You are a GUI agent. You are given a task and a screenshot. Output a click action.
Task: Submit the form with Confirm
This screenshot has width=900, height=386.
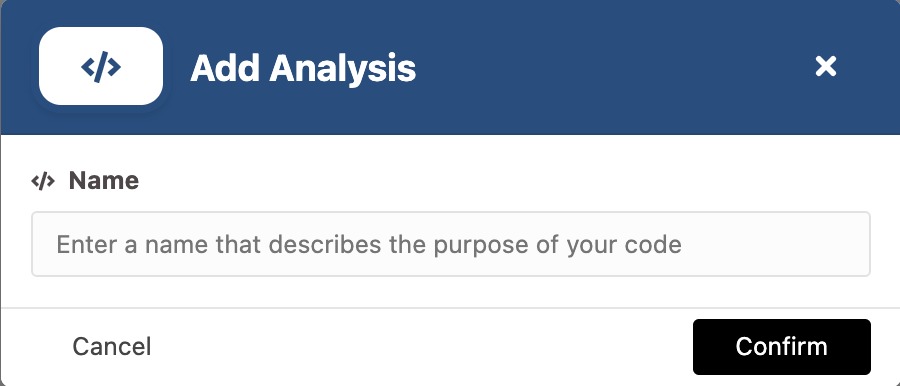click(x=781, y=347)
